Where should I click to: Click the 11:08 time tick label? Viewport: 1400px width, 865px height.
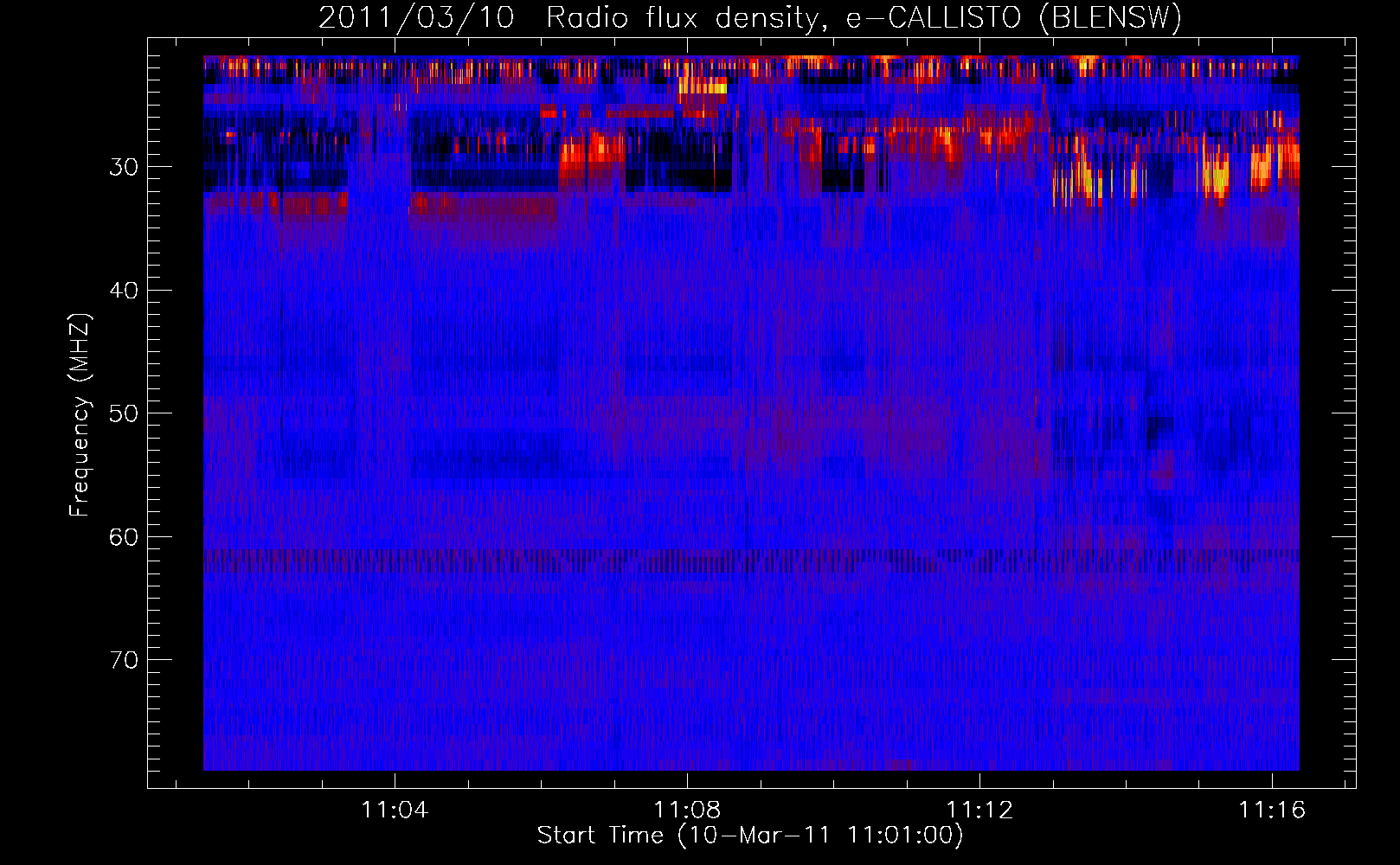point(687,811)
